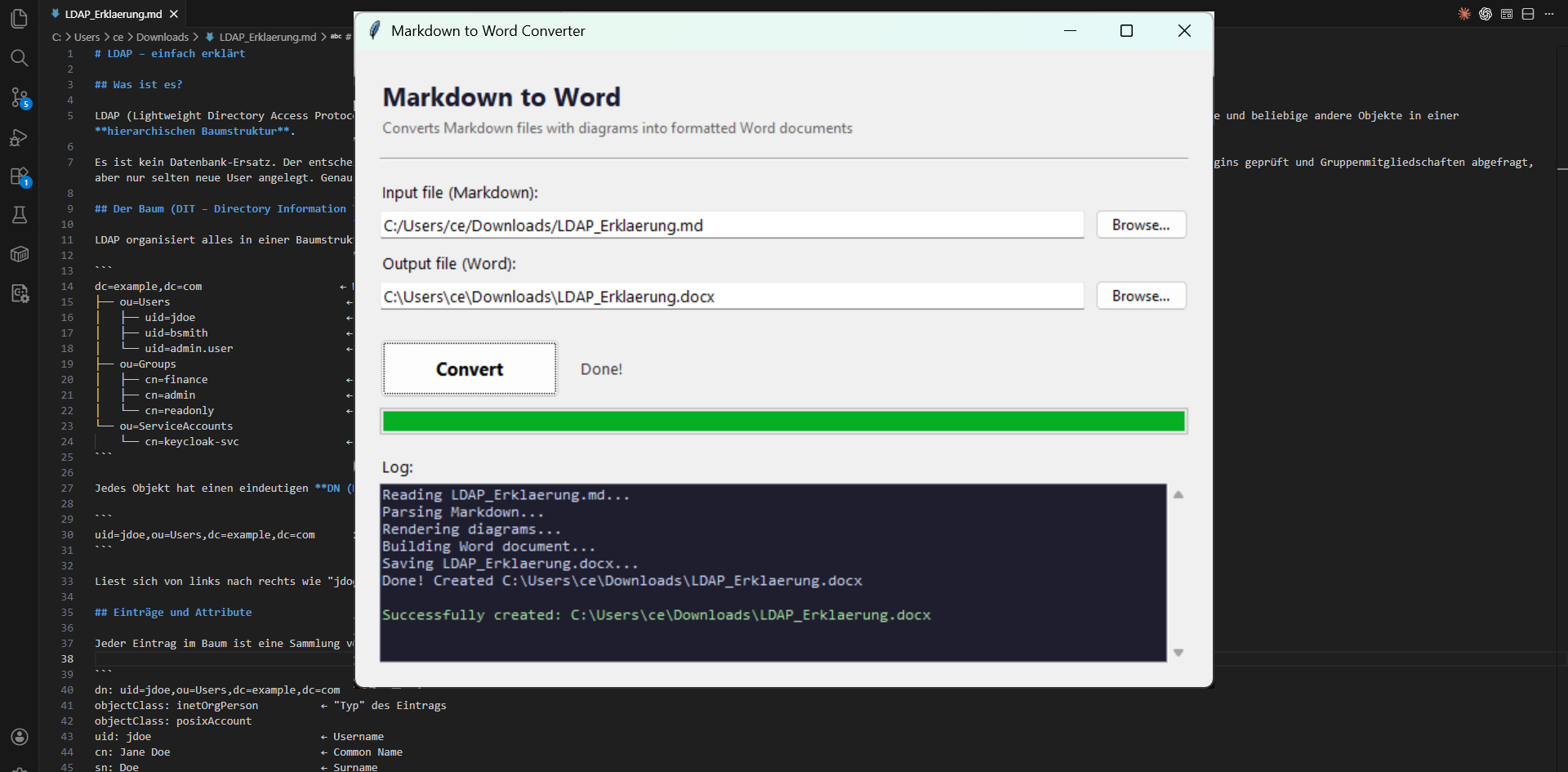1568x772 pixels.
Task: Split the editor using the layout icon
Action: pos(1528,14)
